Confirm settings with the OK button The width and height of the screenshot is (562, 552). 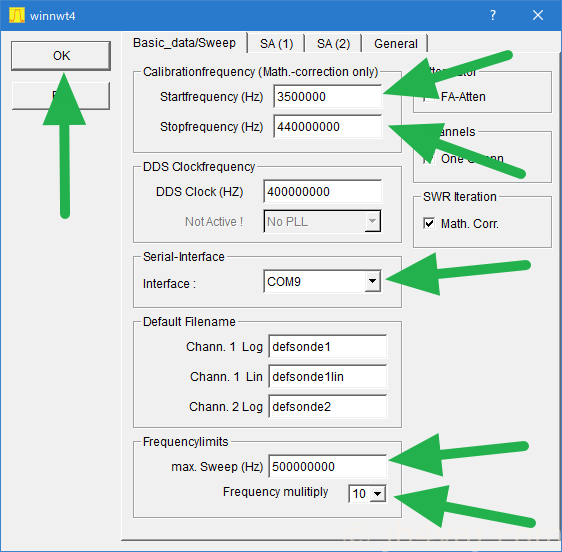[61, 56]
